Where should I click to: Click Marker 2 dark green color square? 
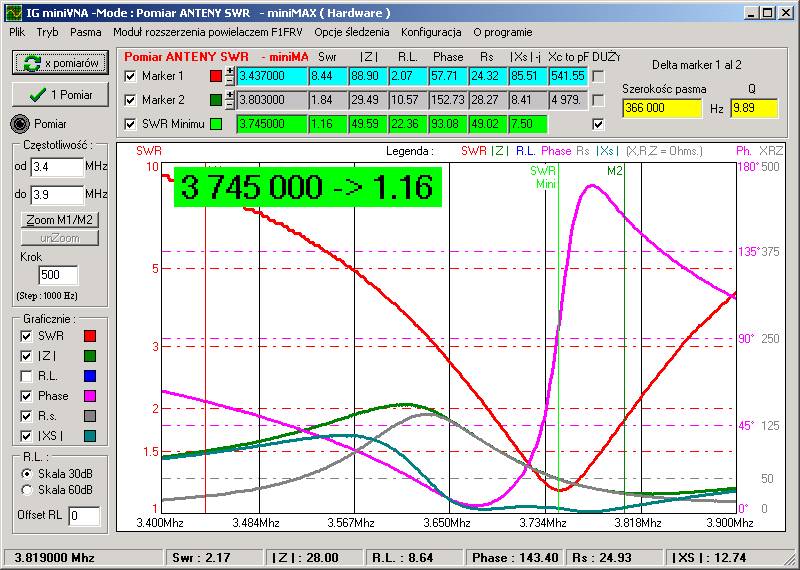tap(216, 100)
